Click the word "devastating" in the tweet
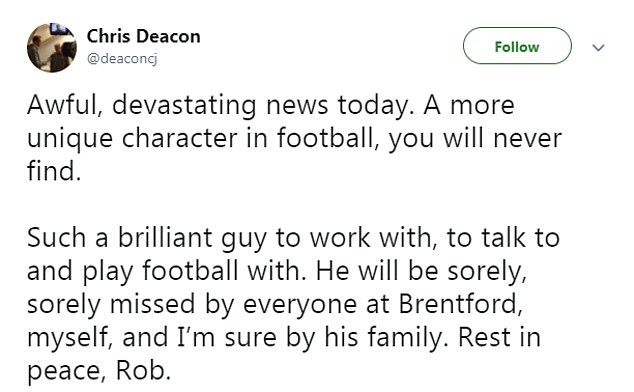The width and height of the screenshot is (634, 392). pyautogui.click(x=184, y=106)
